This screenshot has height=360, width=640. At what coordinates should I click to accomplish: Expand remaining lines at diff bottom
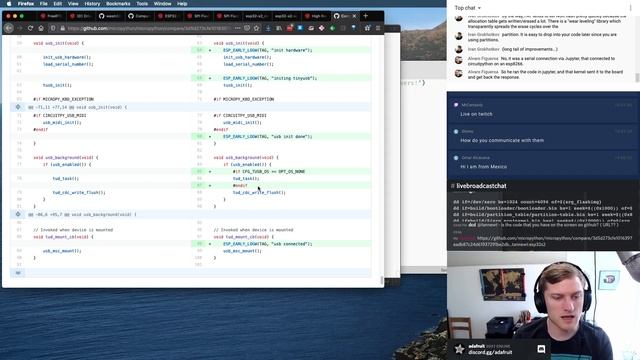pyautogui.click(x=18, y=273)
